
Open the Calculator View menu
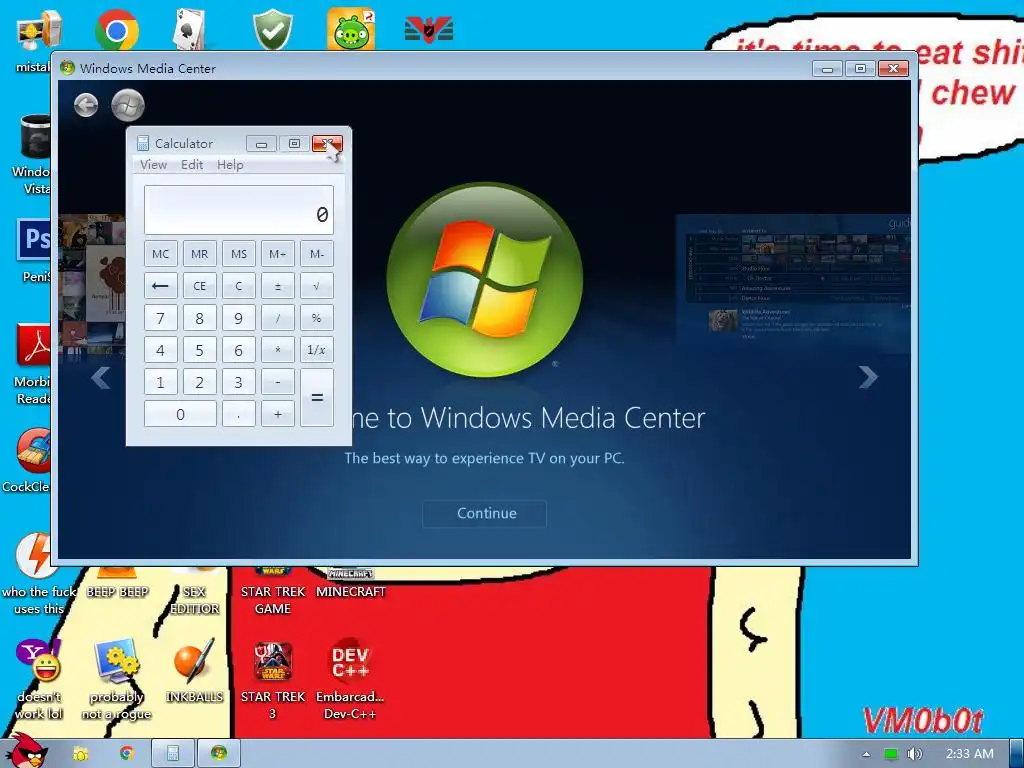[153, 165]
